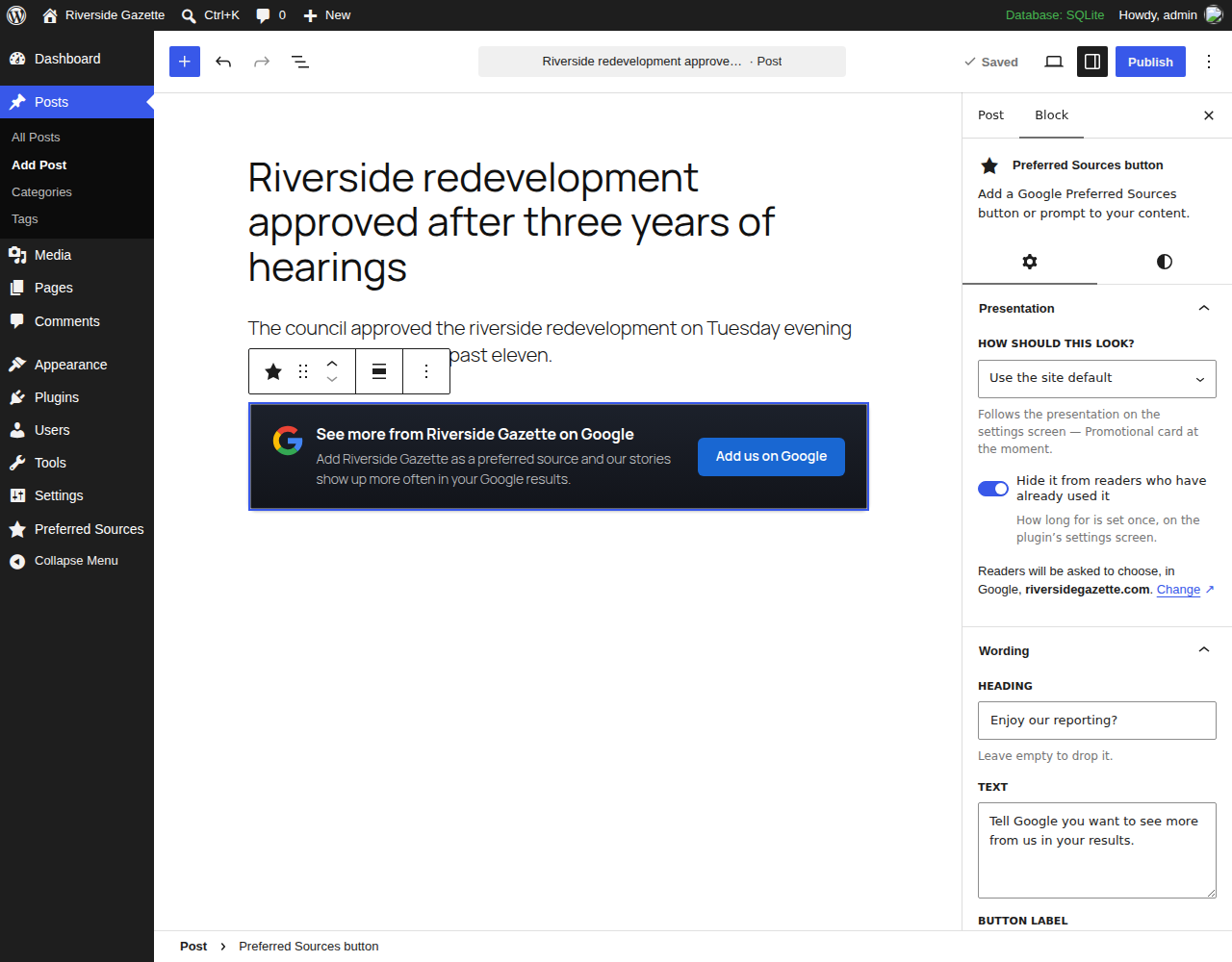Click the Saved status indicator
Viewport: 1232px width, 962px height.
click(x=991, y=62)
